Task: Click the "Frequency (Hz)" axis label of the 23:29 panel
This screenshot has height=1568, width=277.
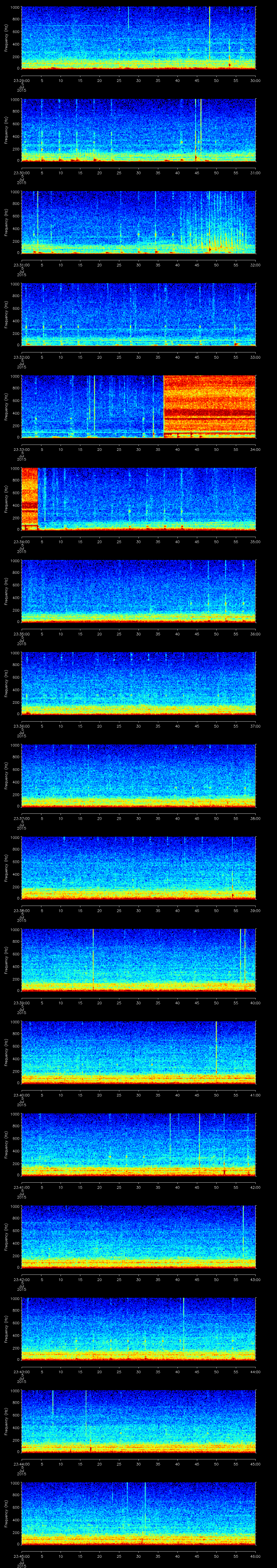Action: [6, 38]
